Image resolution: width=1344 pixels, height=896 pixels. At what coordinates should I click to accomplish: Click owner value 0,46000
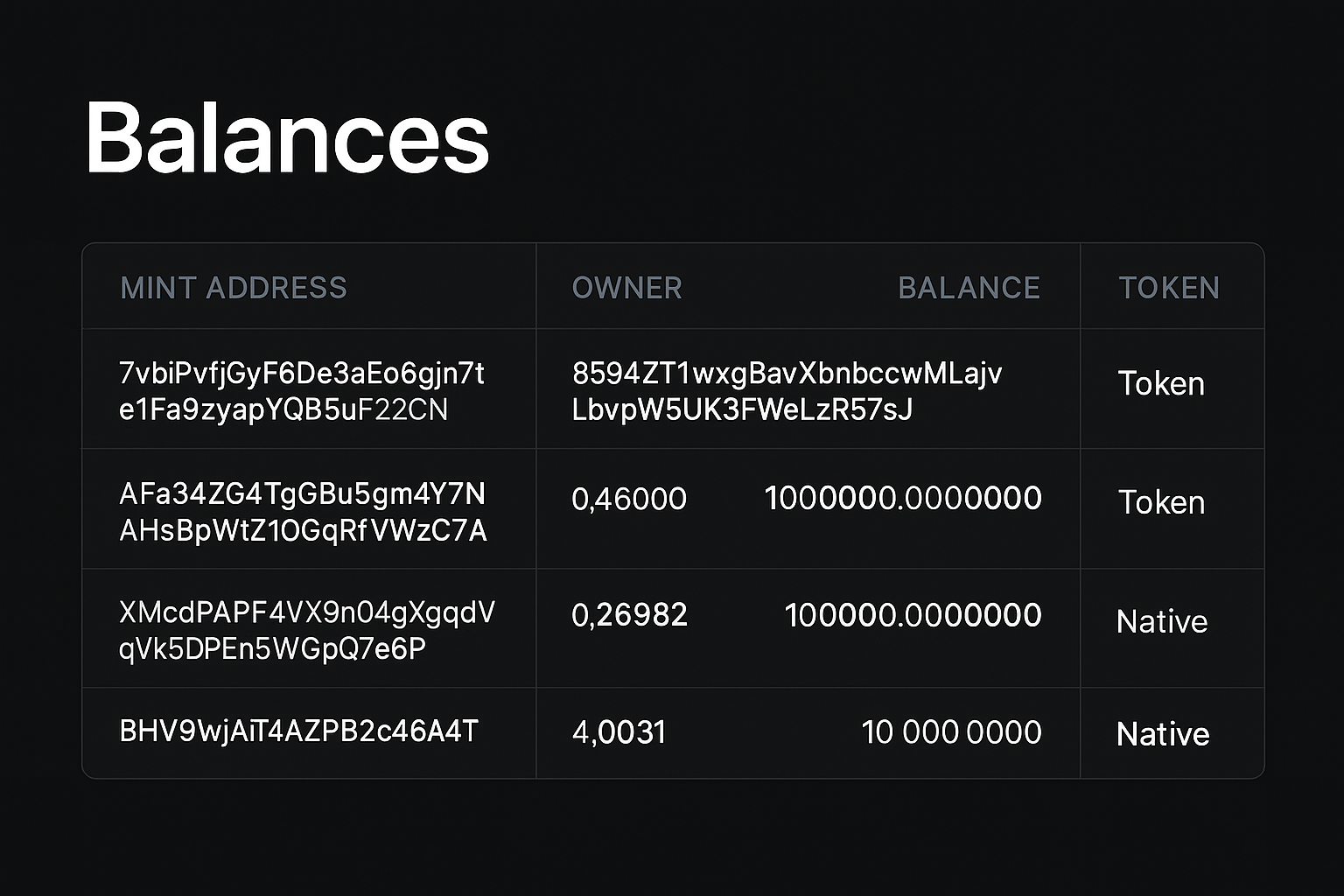point(629,499)
